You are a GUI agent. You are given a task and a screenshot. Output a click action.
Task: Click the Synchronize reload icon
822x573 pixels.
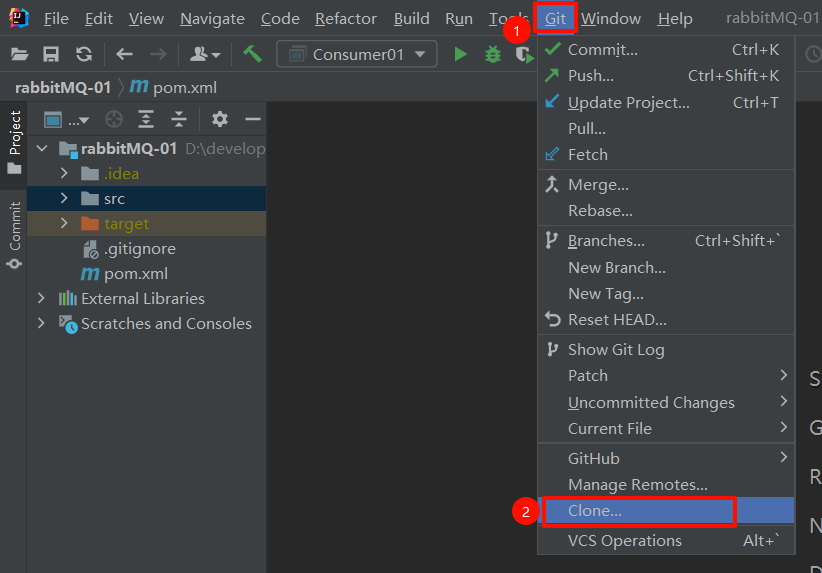pyautogui.click(x=84, y=54)
